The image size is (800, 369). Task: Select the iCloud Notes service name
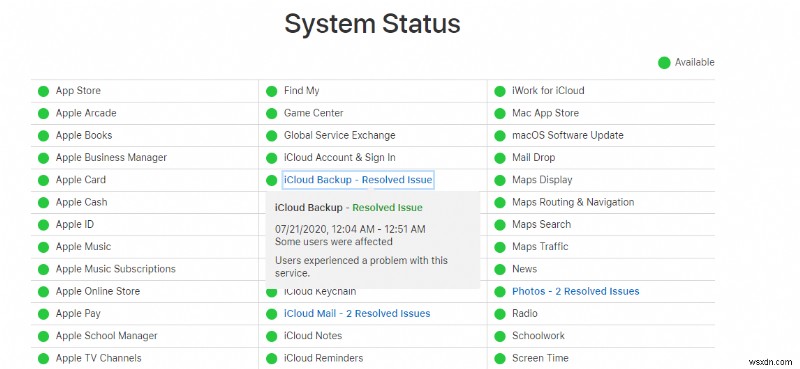pyautogui.click(x=313, y=336)
